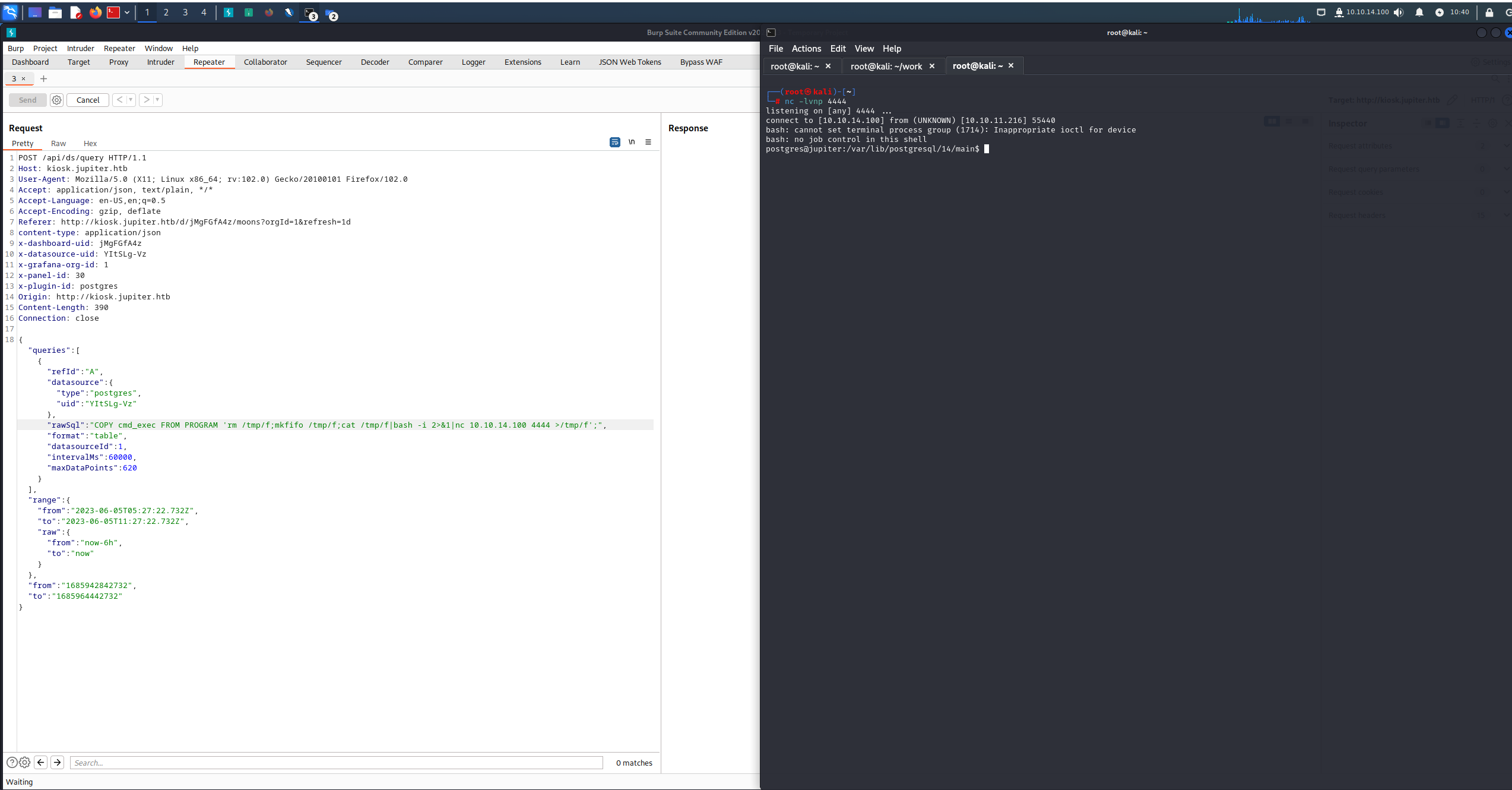Open system volume control icon
The width and height of the screenshot is (1512, 790).
pyautogui.click(x=1399, y=12)
